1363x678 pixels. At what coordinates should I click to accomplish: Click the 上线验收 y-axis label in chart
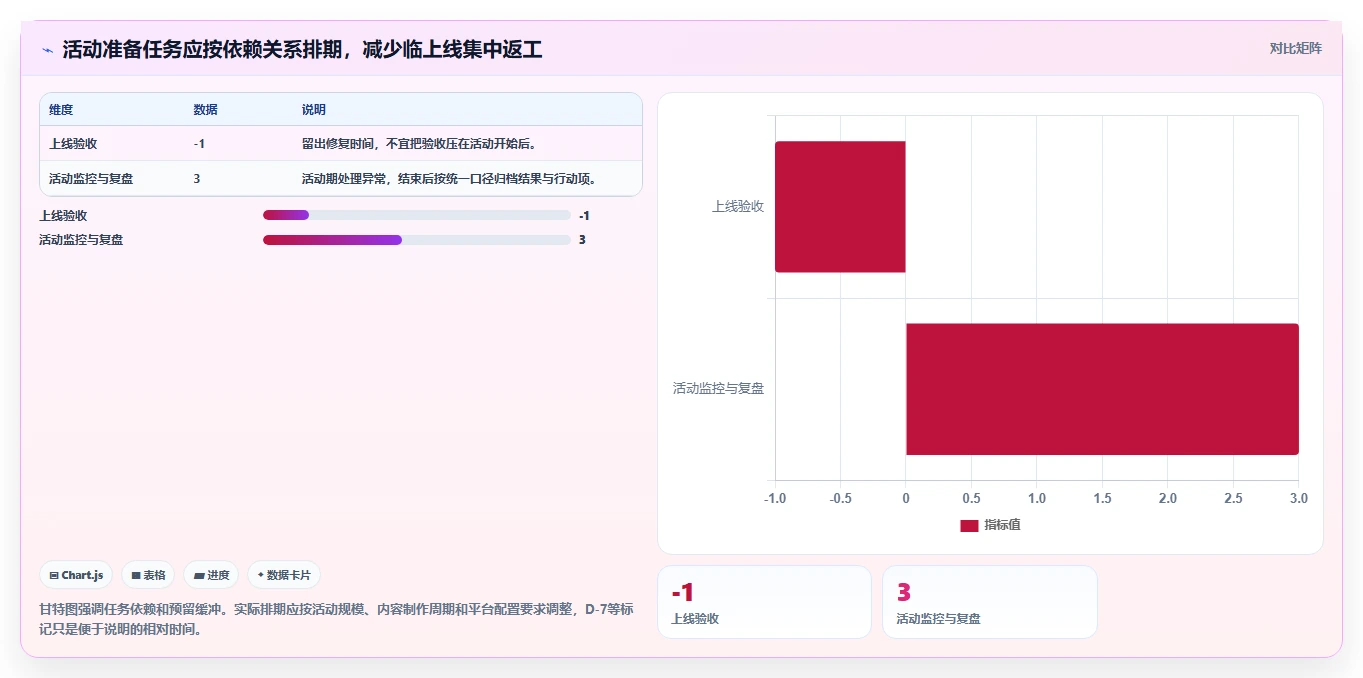click(x=738, y=206)
